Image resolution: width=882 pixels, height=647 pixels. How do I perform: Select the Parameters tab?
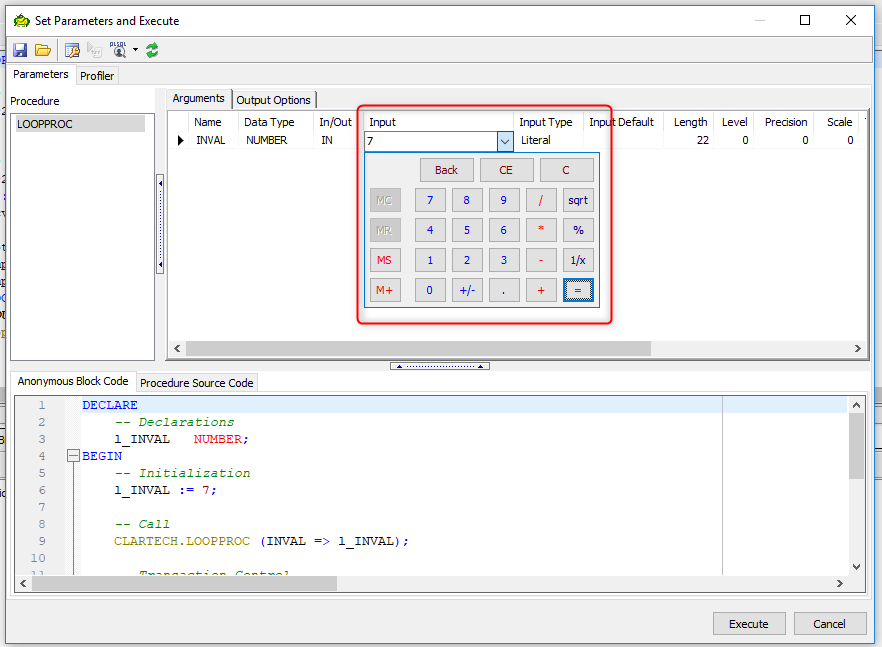(x=40, y=74)
